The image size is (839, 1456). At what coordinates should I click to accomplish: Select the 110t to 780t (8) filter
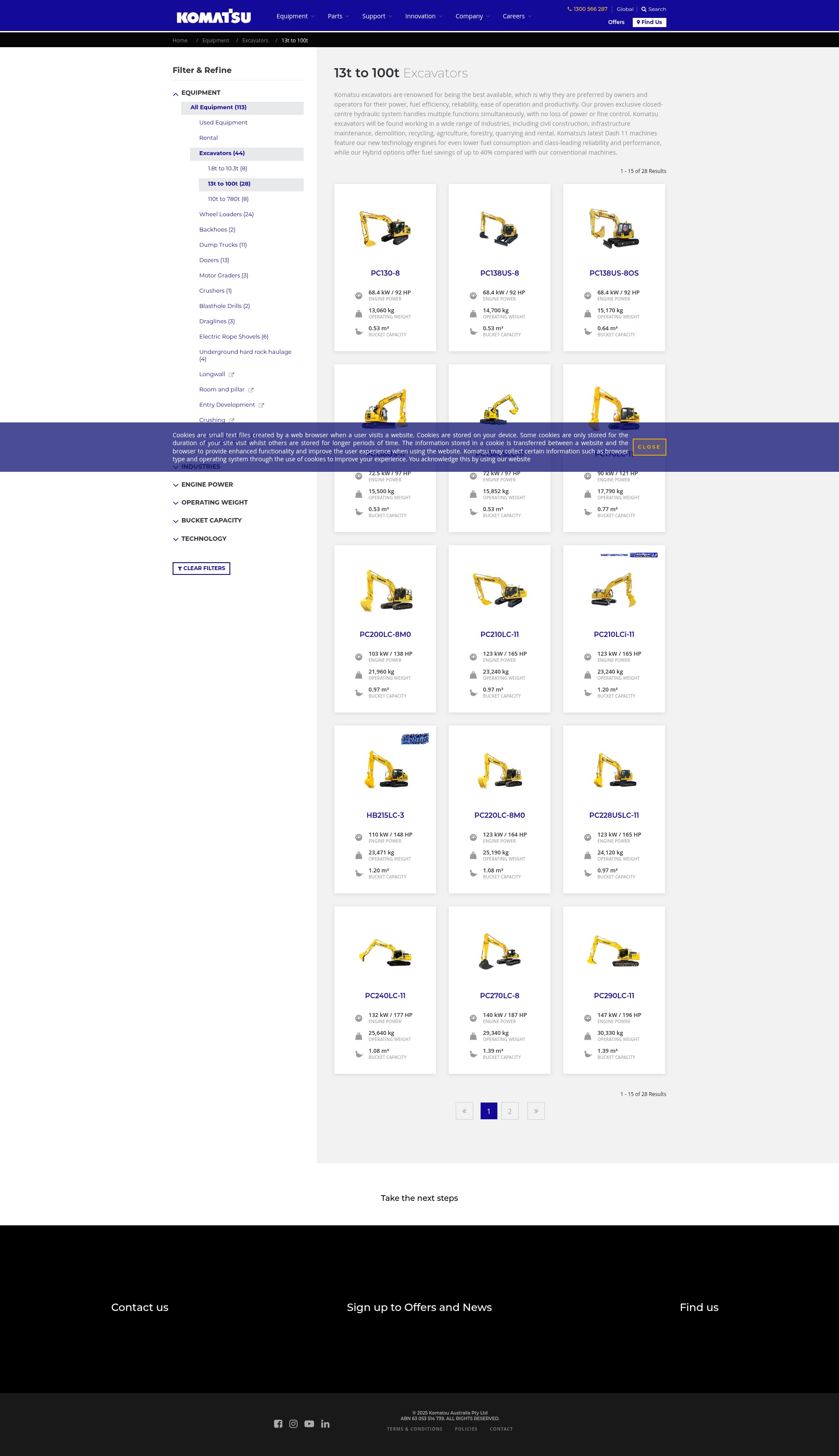coord(228,199)
